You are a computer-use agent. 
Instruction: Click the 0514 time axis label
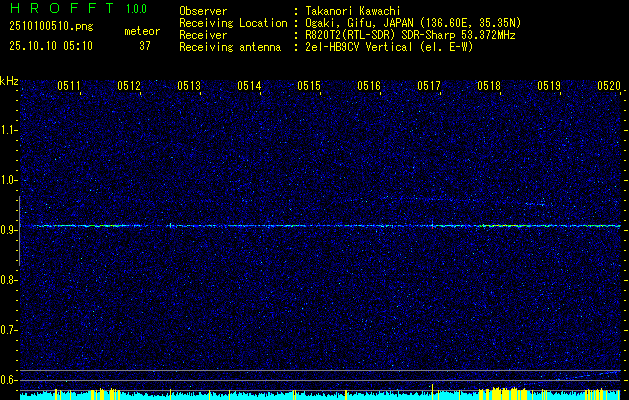click(x=249, y=86)
